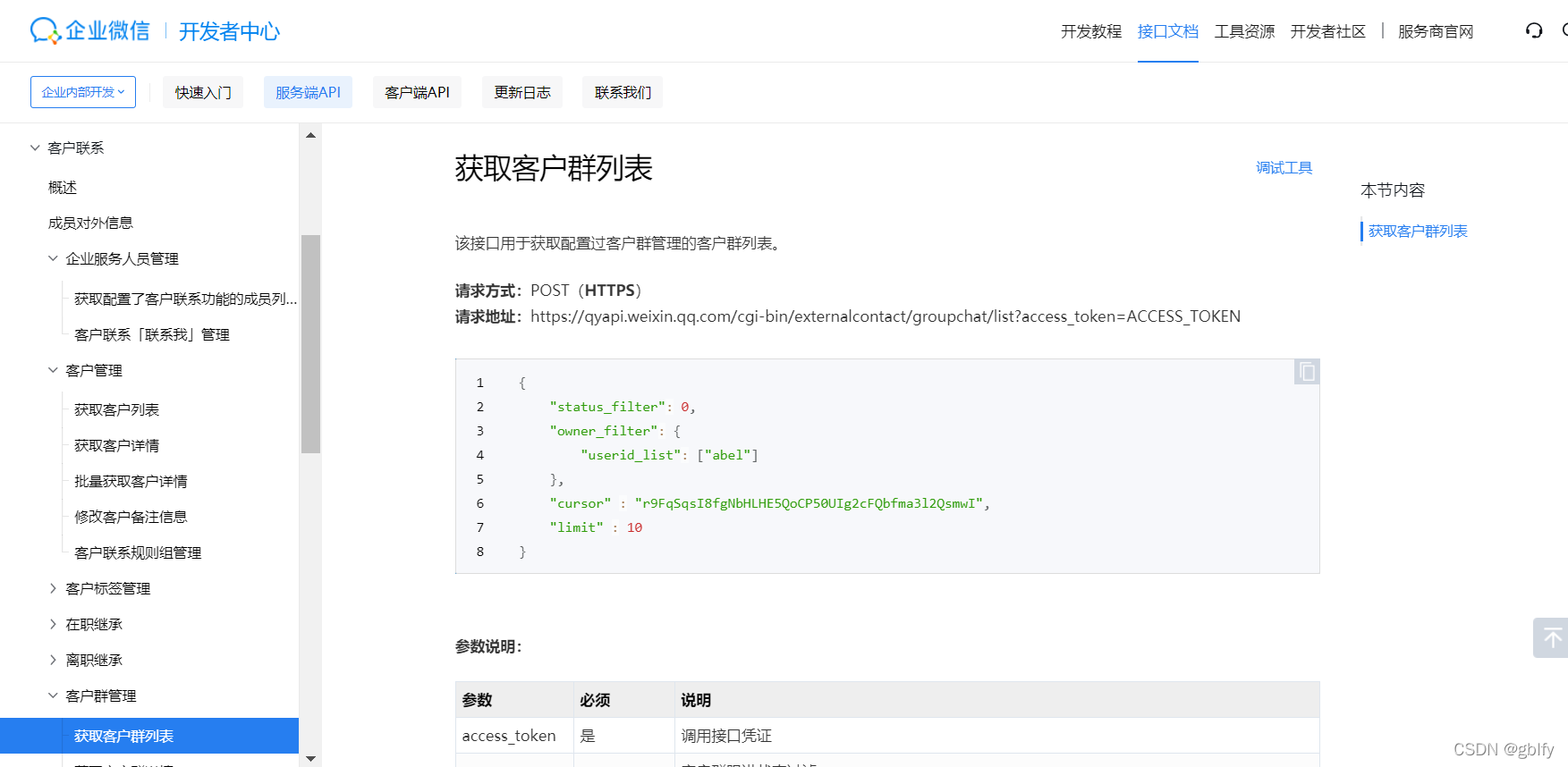Click the "cursor" code line
This screenshot has height=767, width=1568.
[x=770, y=503]
